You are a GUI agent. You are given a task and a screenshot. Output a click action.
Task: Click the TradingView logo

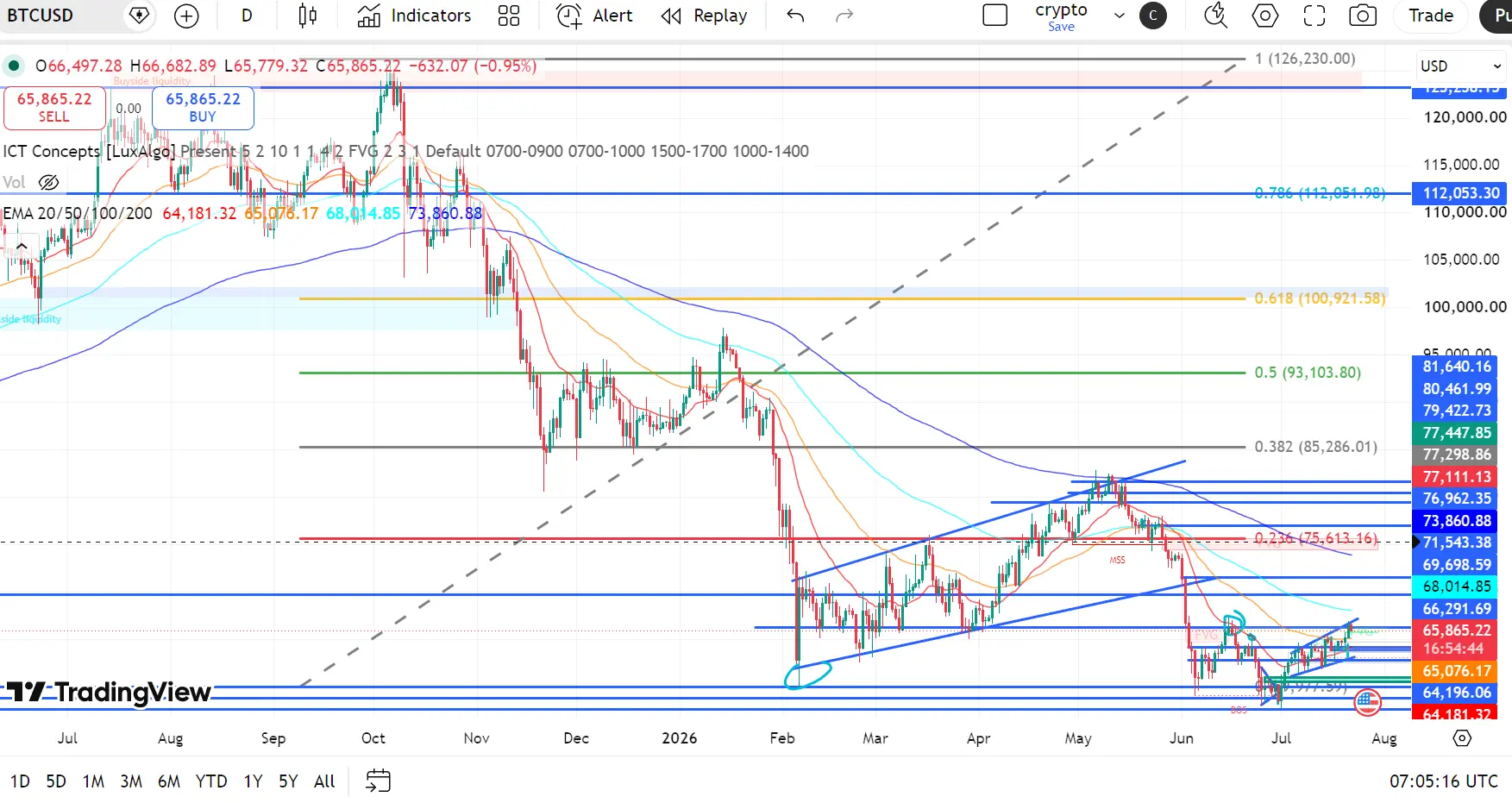[108, 692]
